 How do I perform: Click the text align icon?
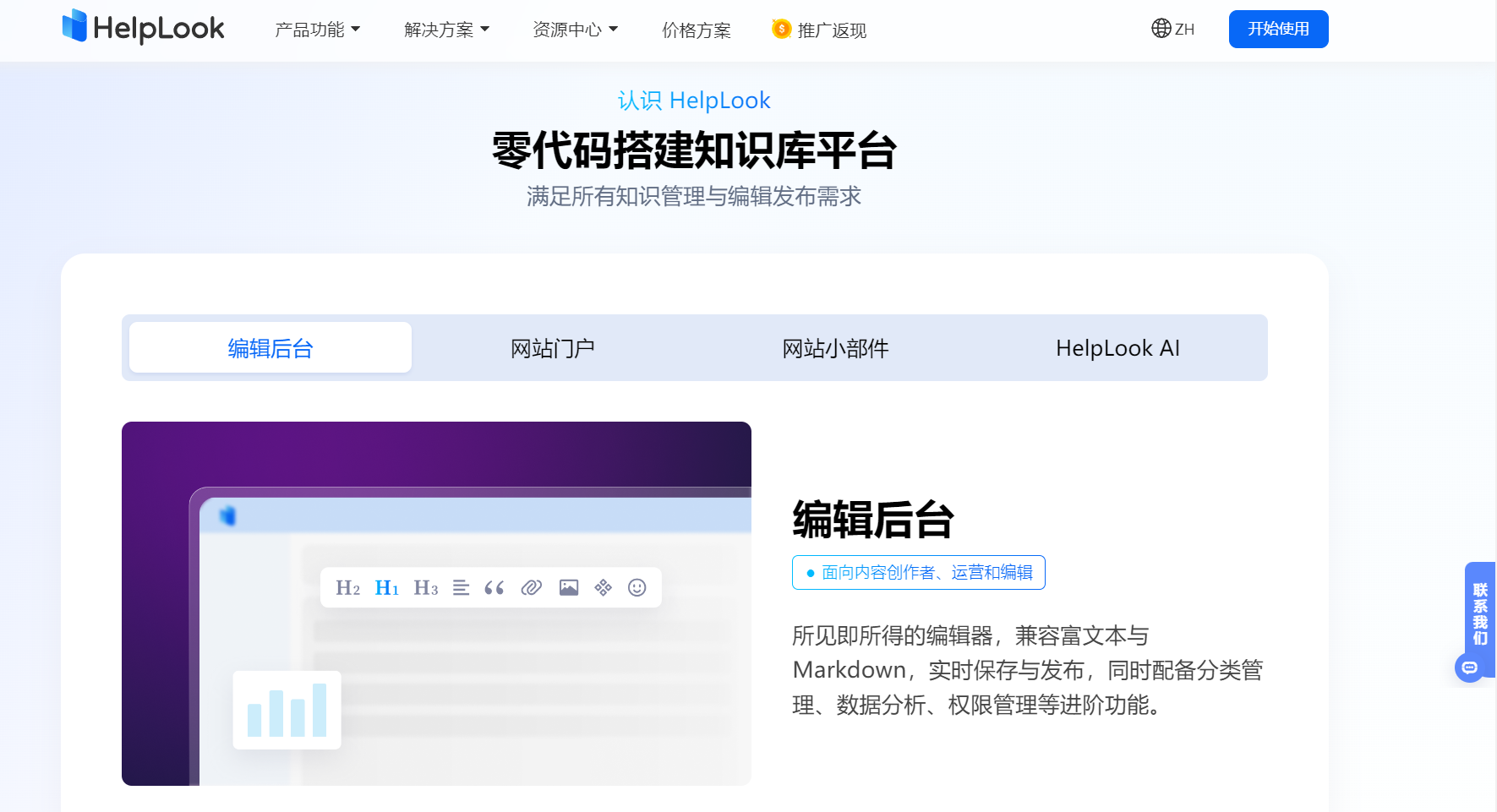461,588
